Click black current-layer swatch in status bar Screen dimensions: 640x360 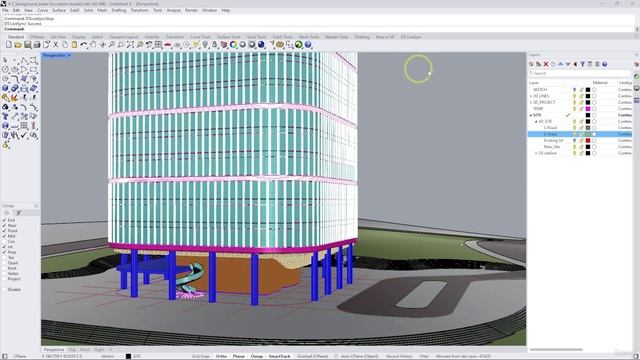pos(128,356)
